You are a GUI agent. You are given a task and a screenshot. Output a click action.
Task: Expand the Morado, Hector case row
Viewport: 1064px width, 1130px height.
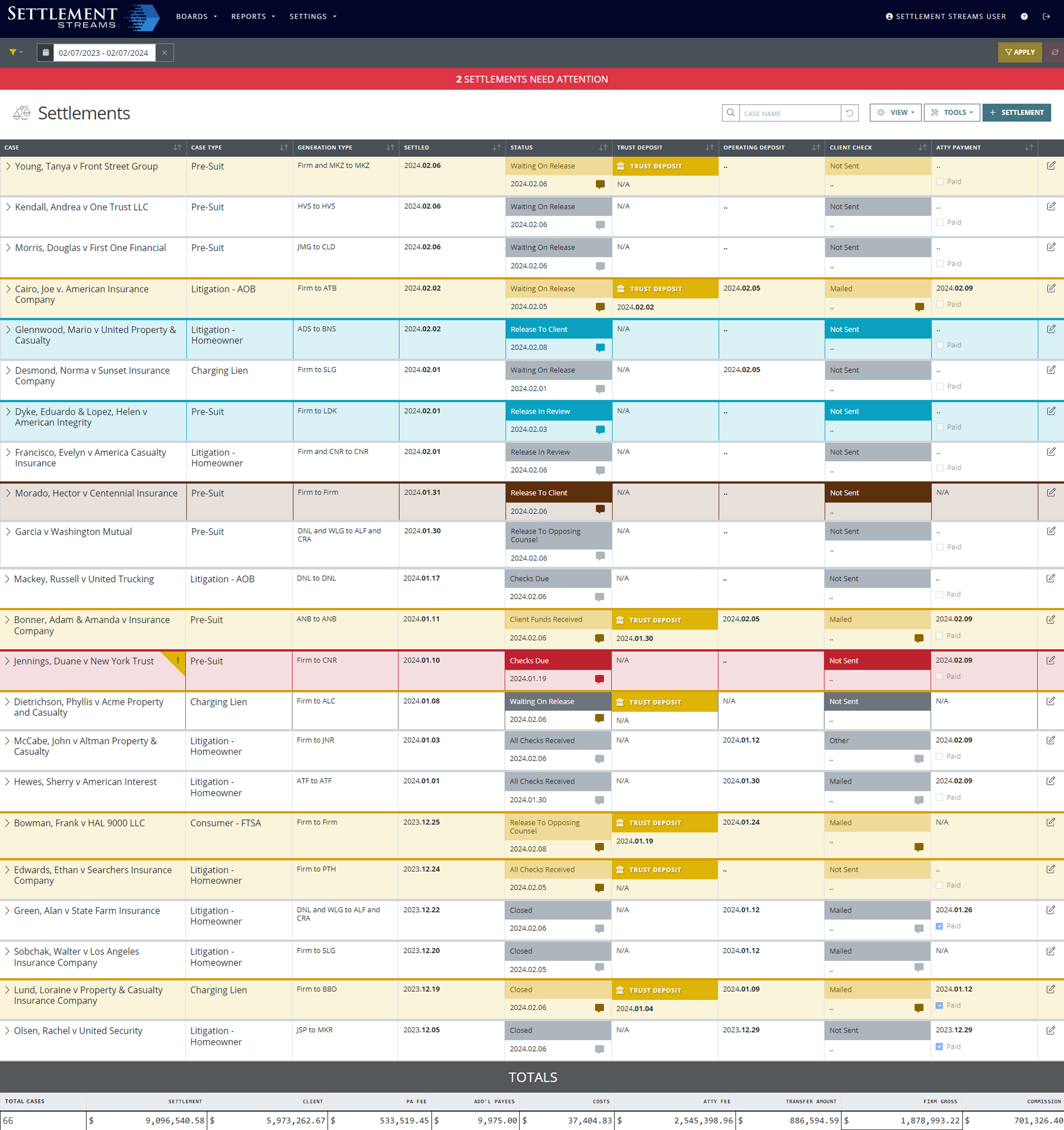click(x=8, y=493)
